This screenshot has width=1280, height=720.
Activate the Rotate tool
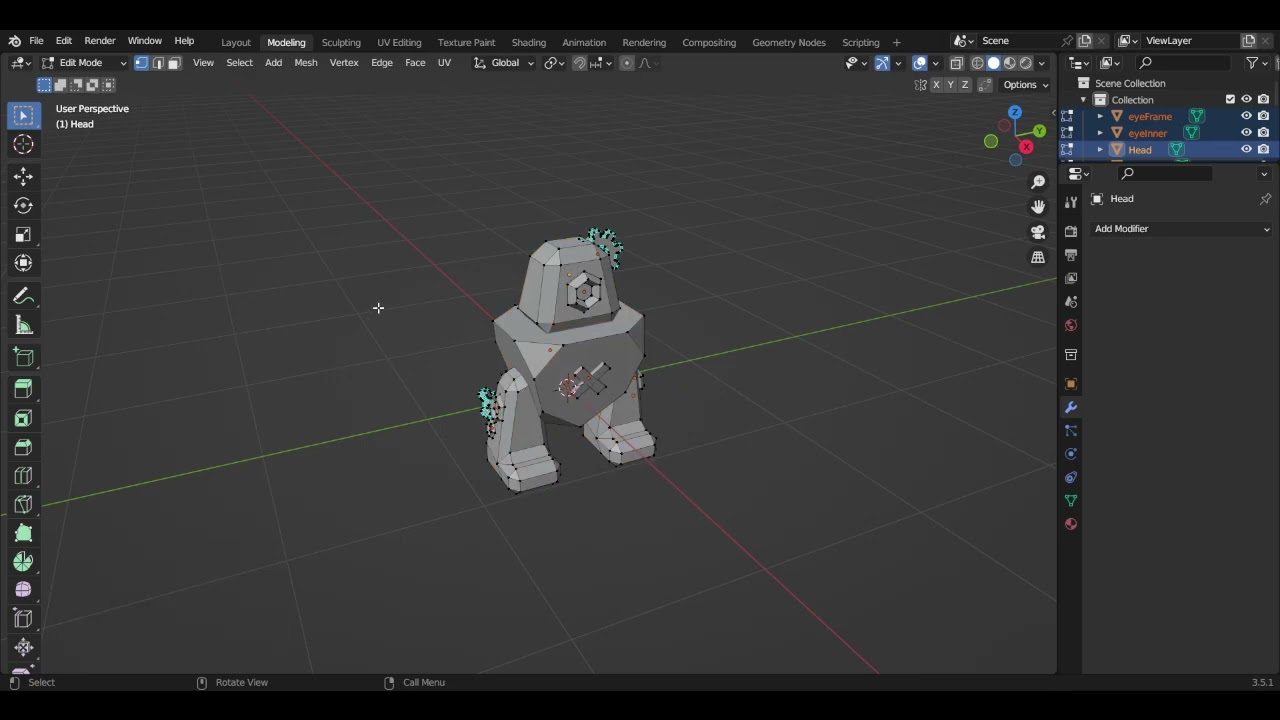tap(23, 206)
